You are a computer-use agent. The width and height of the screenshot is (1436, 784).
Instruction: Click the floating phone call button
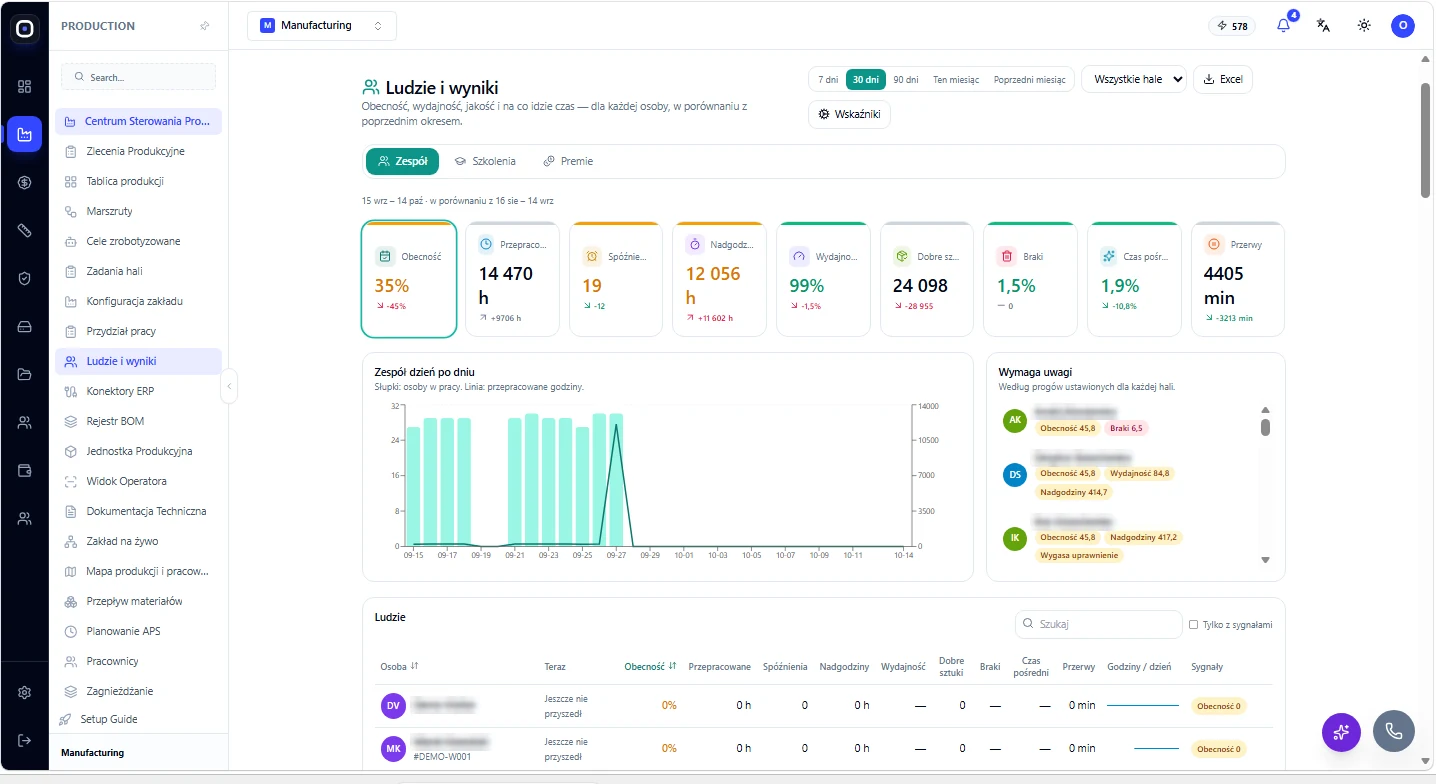coord(1393,732)
